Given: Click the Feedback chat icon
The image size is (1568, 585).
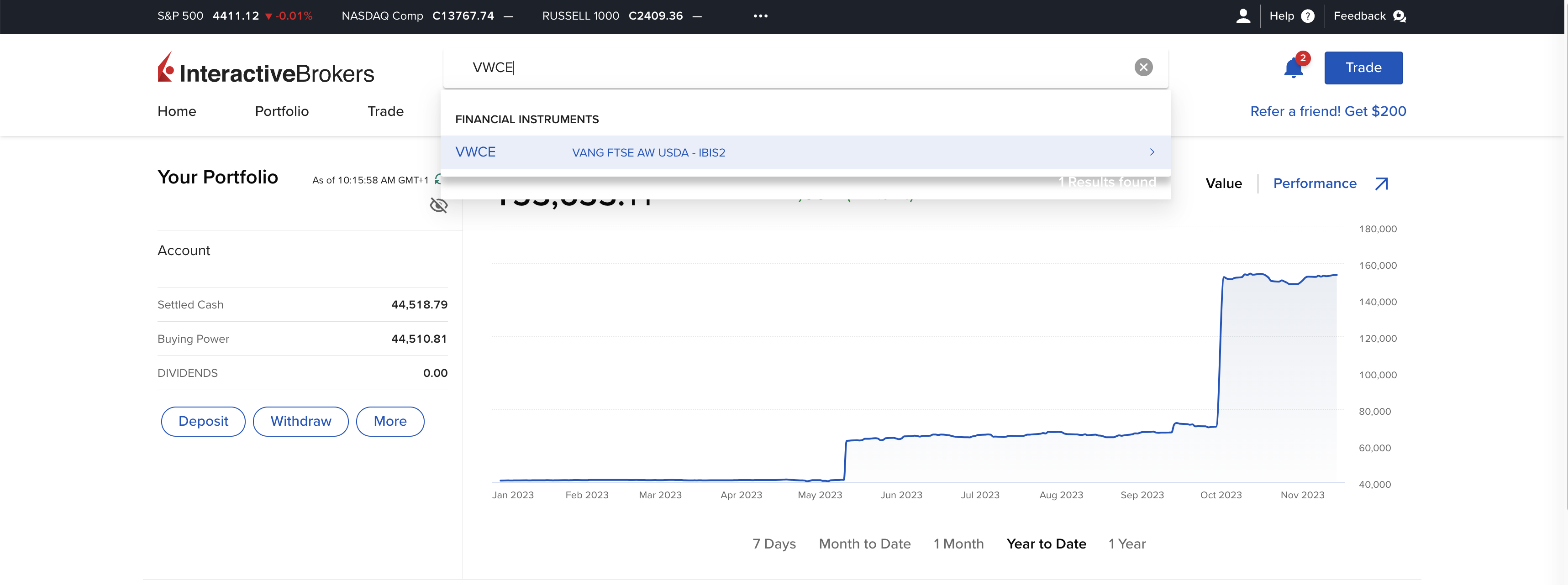Looking at the screenshot, I should click(x=1399, y=16).
